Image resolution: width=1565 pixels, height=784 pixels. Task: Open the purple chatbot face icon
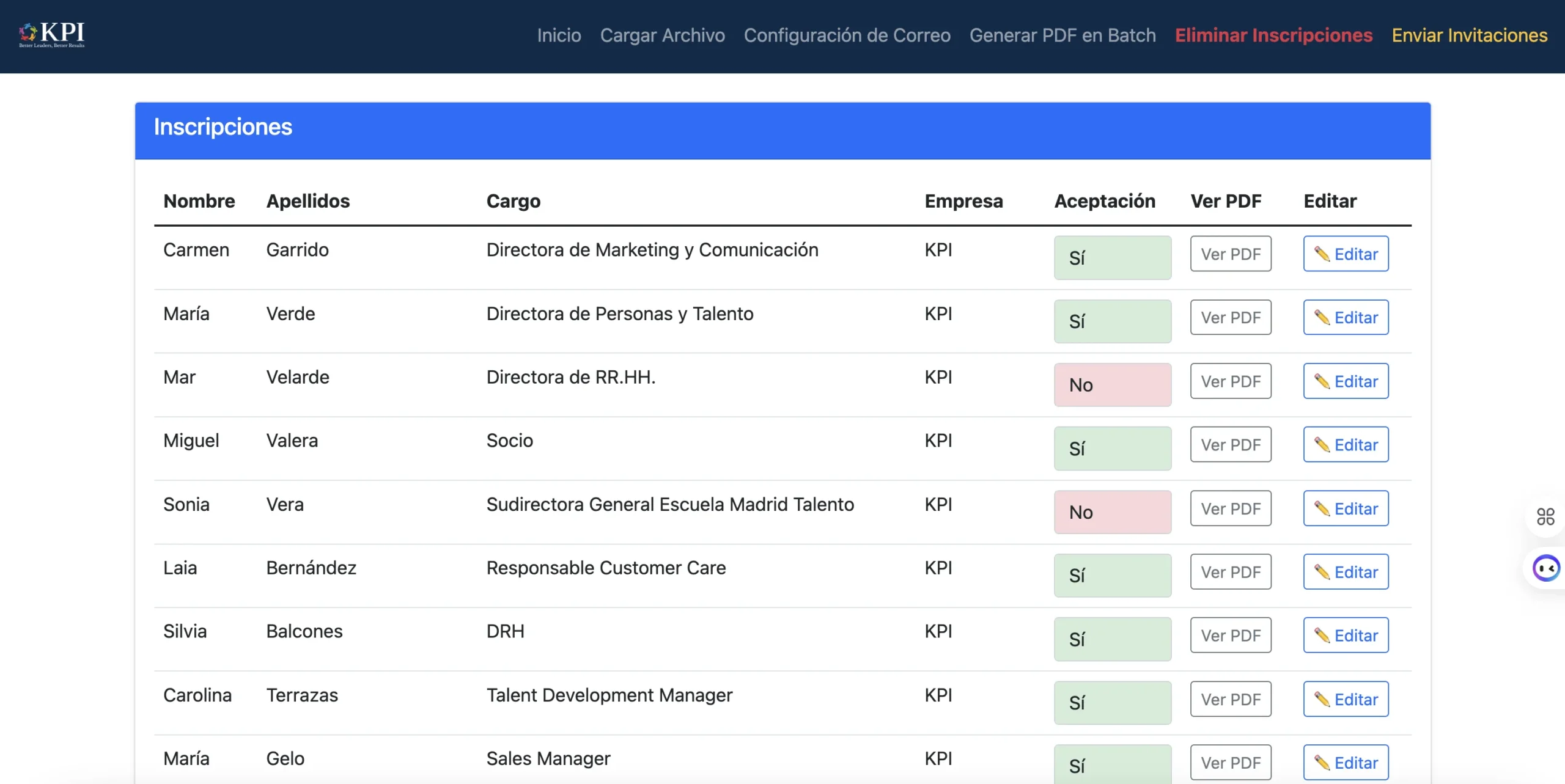pos(1546,568)
